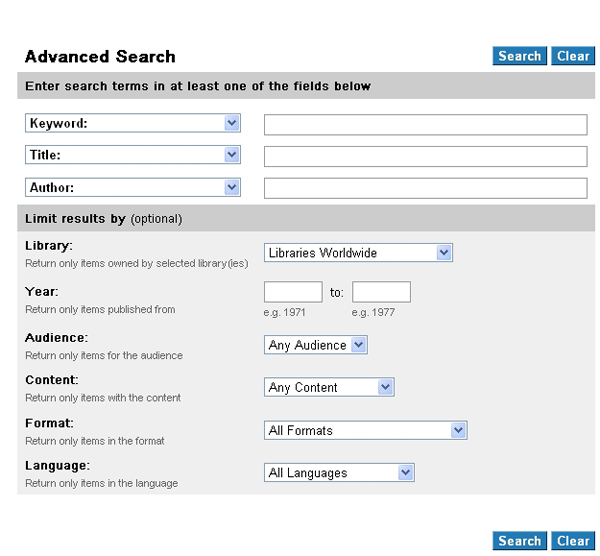Open the Any Audience dropdown
Viewport: 600px width, 556px height.
[x=316, y=345]
